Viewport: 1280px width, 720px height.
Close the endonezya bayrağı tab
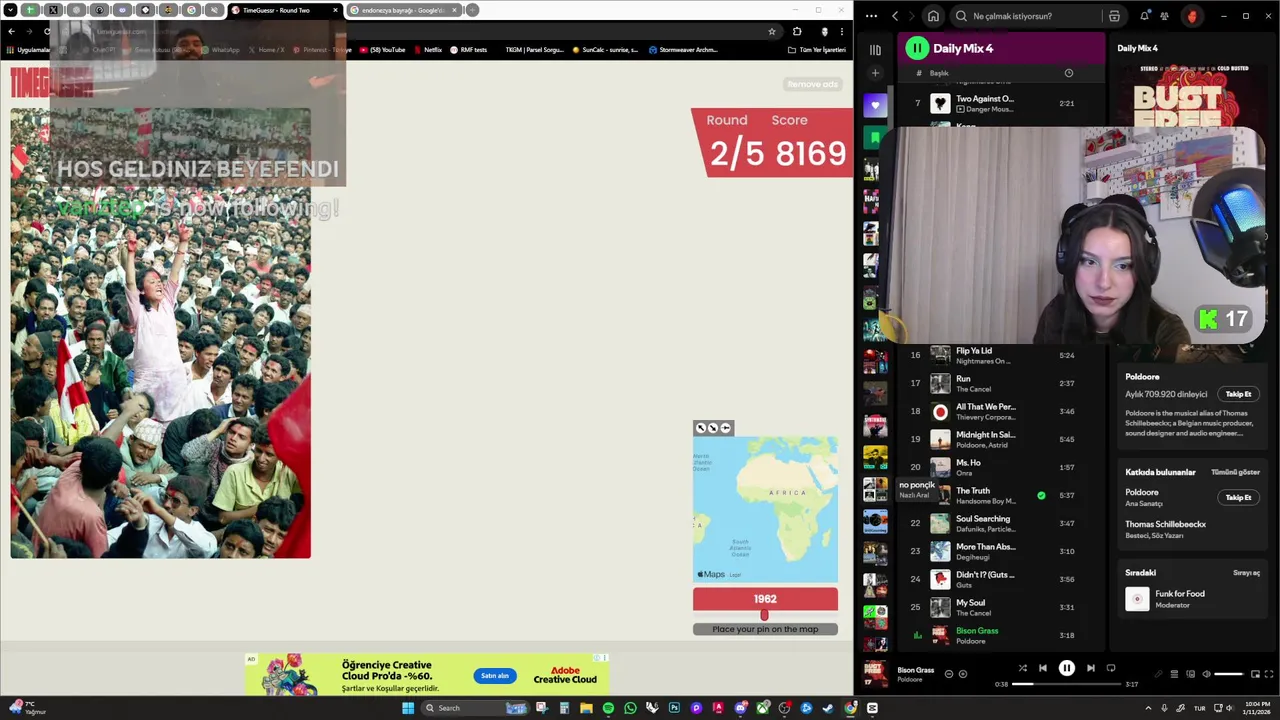(x=455, y=10)
